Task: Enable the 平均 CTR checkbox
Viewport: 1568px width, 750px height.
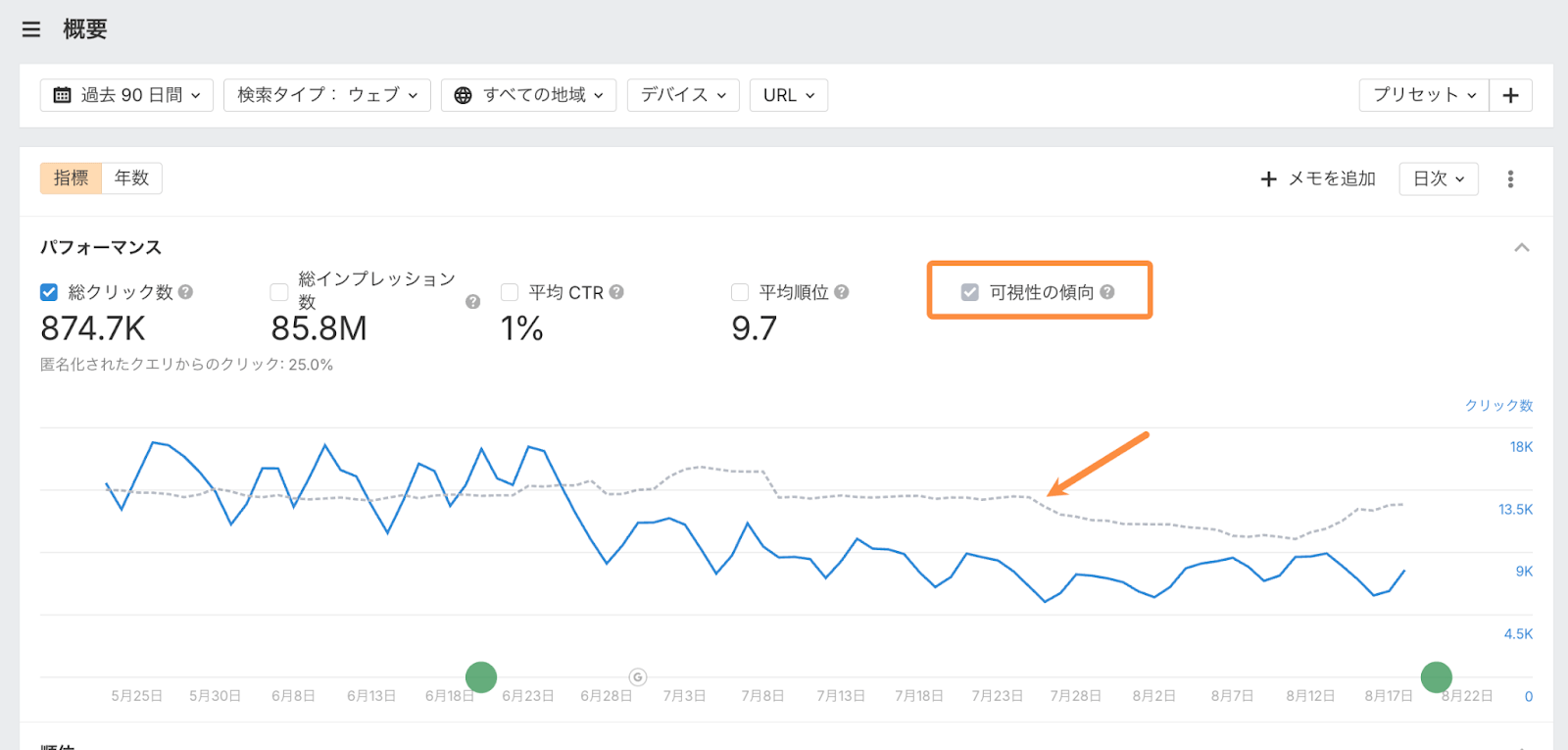Action: [510, 292]
